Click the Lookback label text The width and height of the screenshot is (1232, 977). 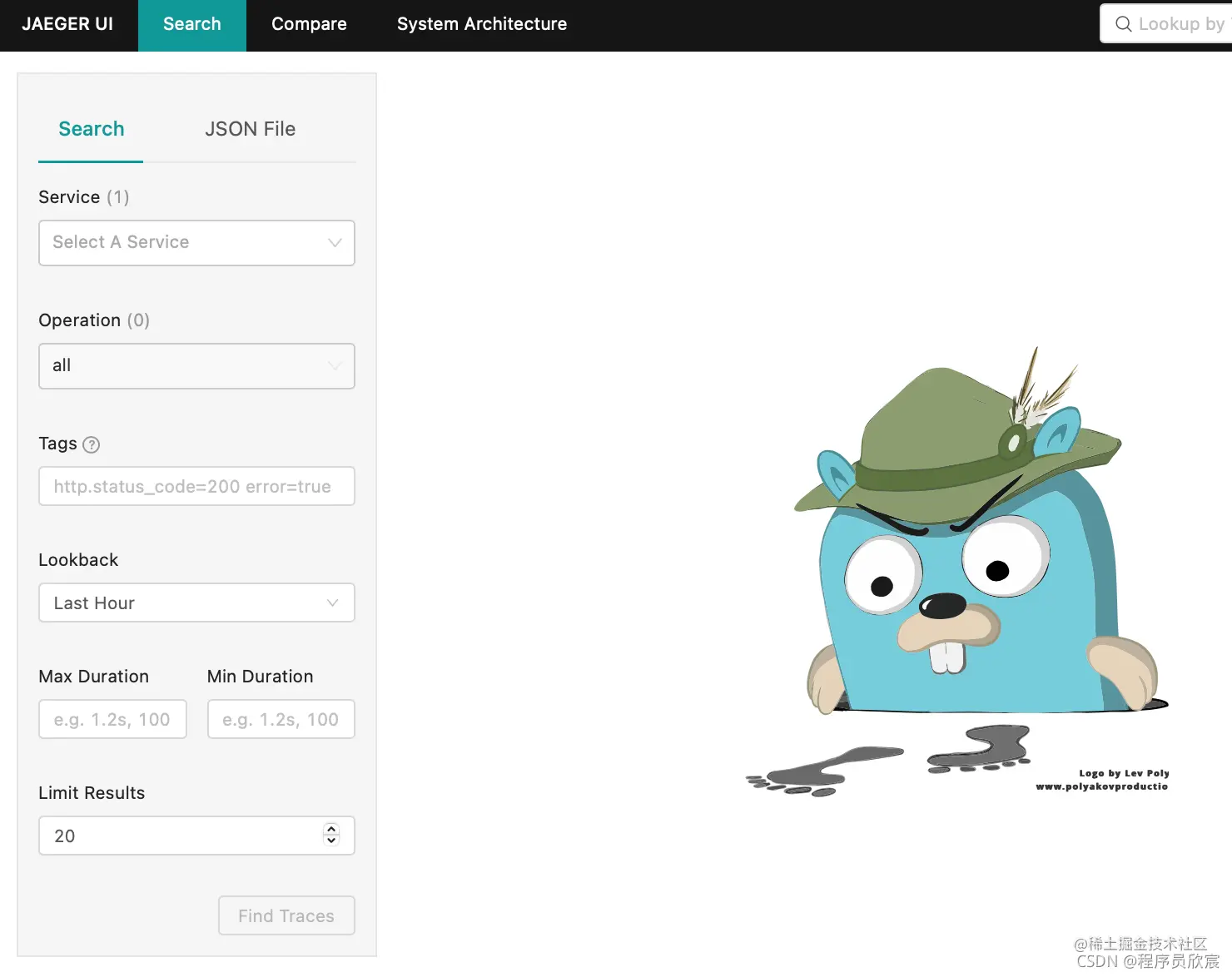pyautogui.click(x=78, y=560)
